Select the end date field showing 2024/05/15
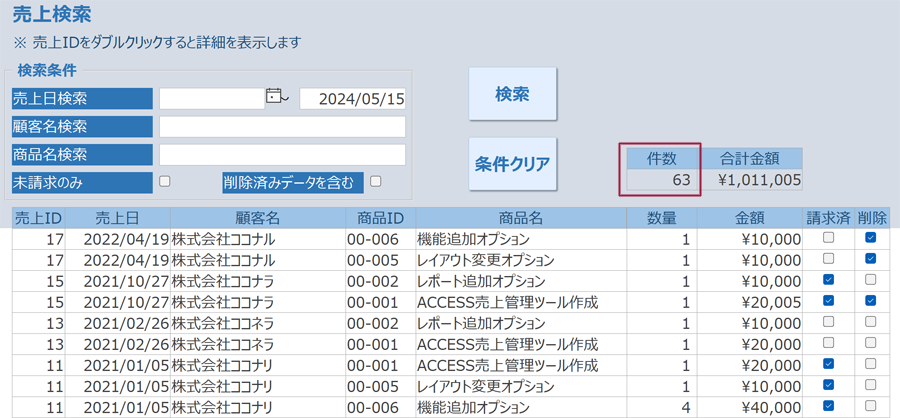The width and height of the screenshot is (900, 418). (352, 98)
